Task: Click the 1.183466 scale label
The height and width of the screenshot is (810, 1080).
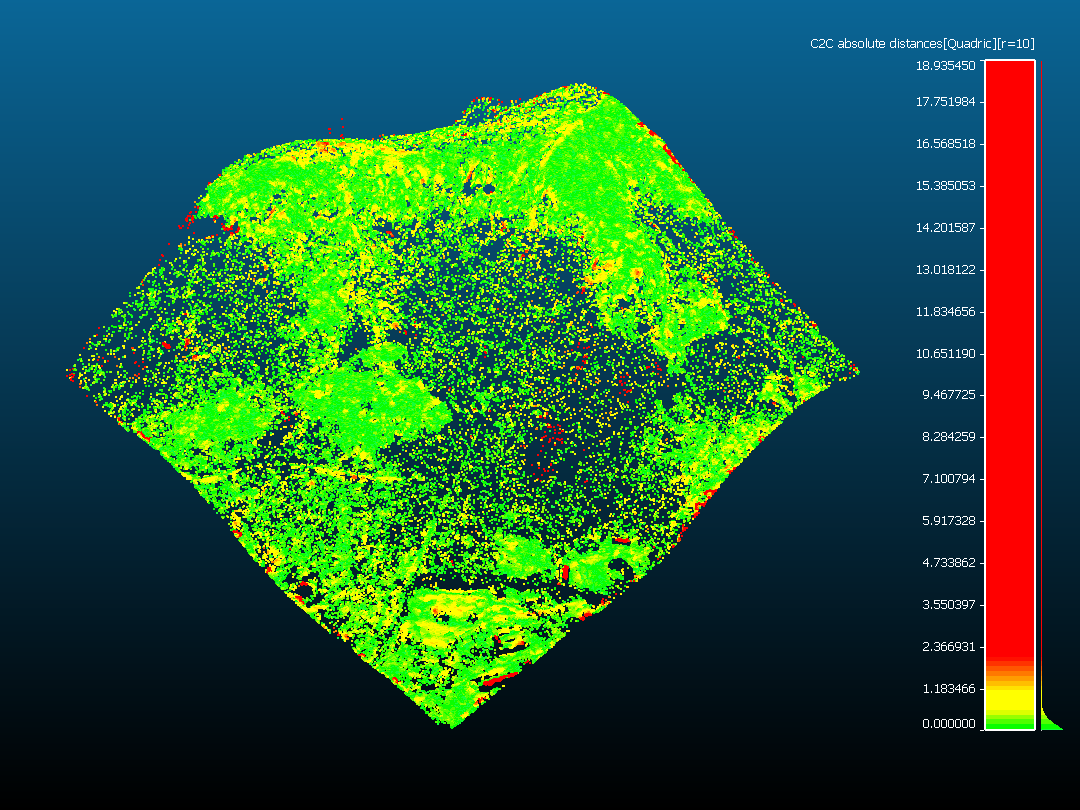Action: tap(948, 689)
